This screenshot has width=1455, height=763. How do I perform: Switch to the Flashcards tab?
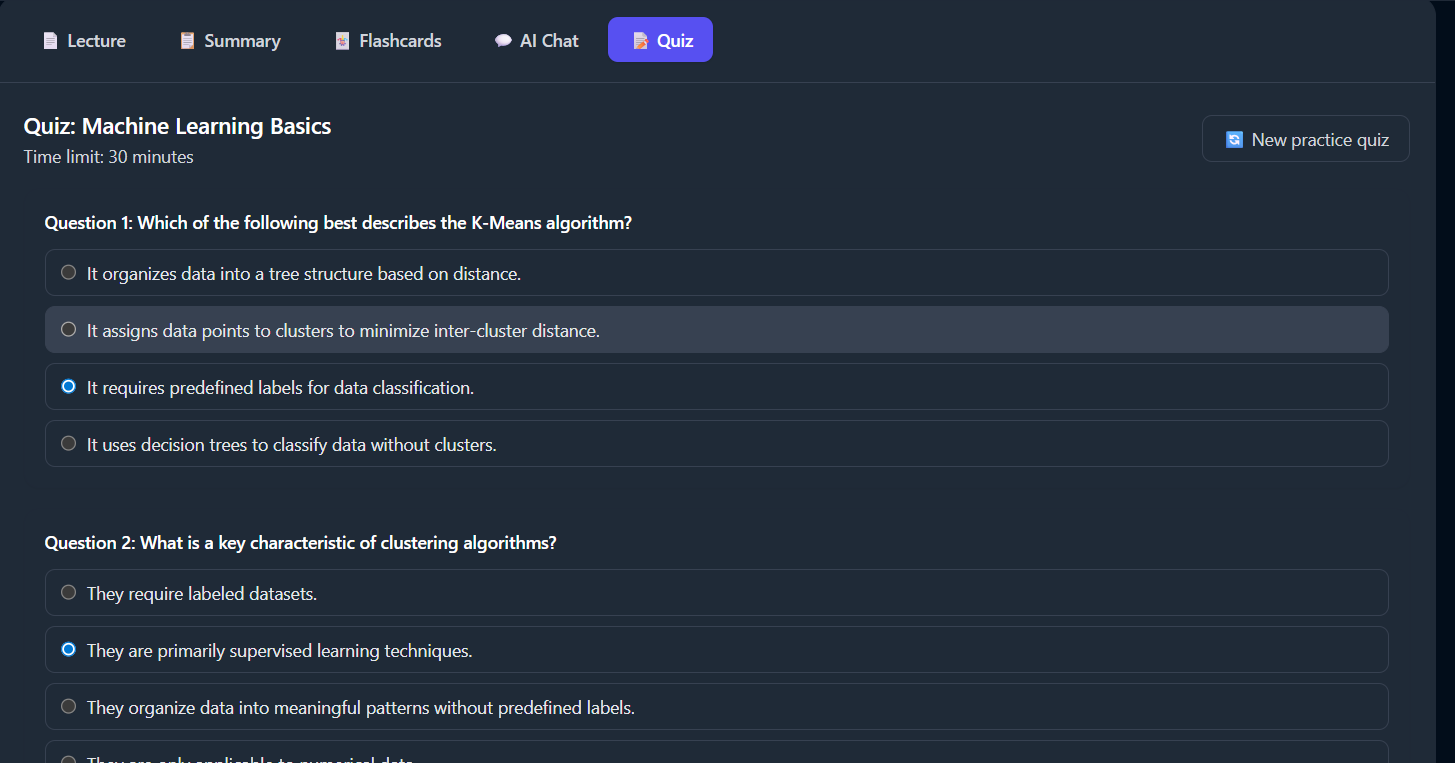[x=388, y=40]
